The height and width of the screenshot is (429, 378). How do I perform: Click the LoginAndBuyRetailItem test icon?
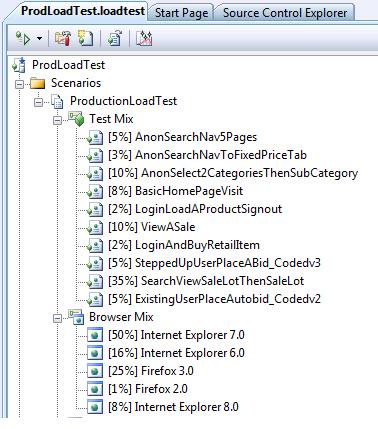click(x=95, y=246)
